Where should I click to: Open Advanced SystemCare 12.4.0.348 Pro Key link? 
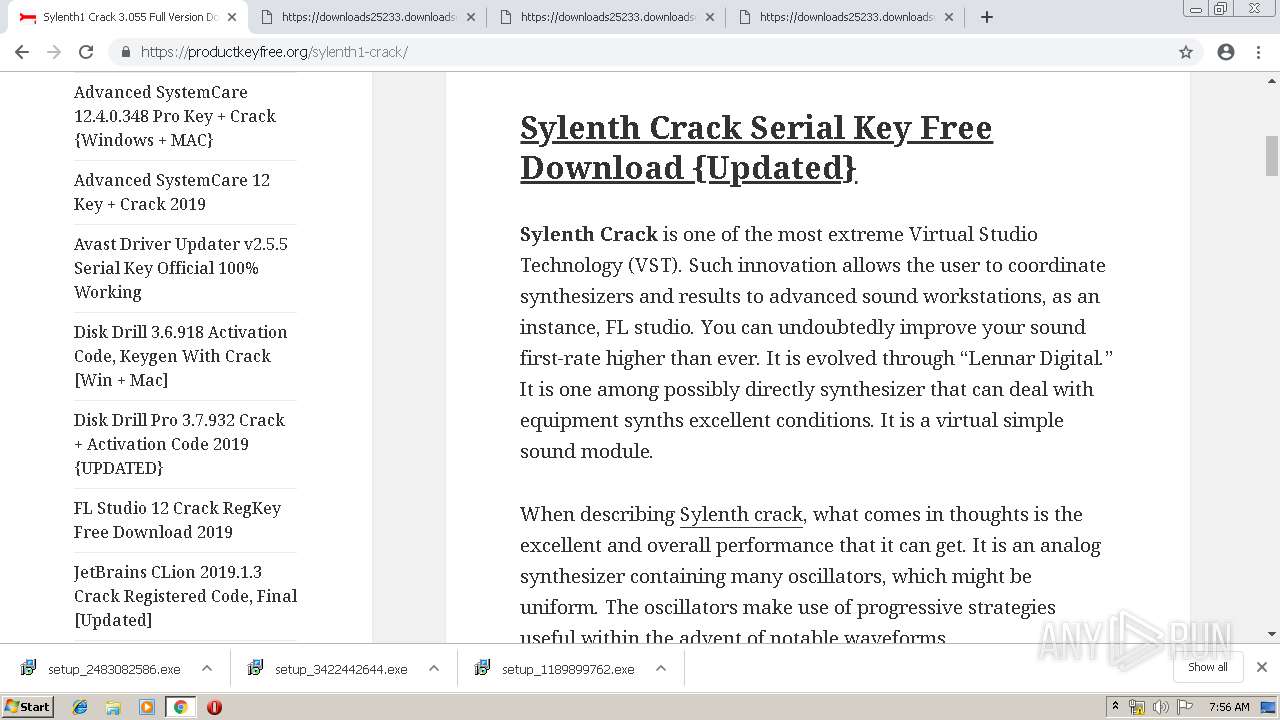click(175, 116)
